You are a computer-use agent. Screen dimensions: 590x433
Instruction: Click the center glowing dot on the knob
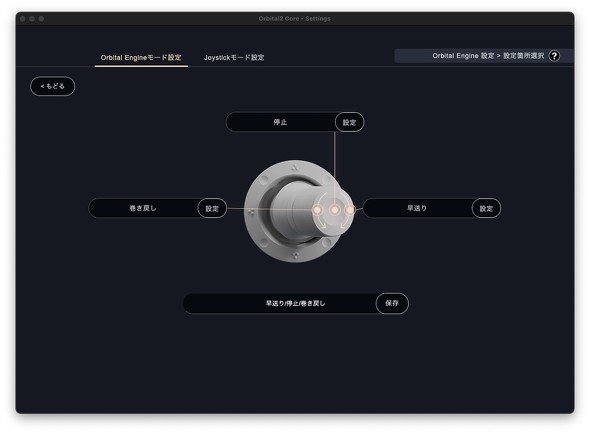tap(335, 210)
